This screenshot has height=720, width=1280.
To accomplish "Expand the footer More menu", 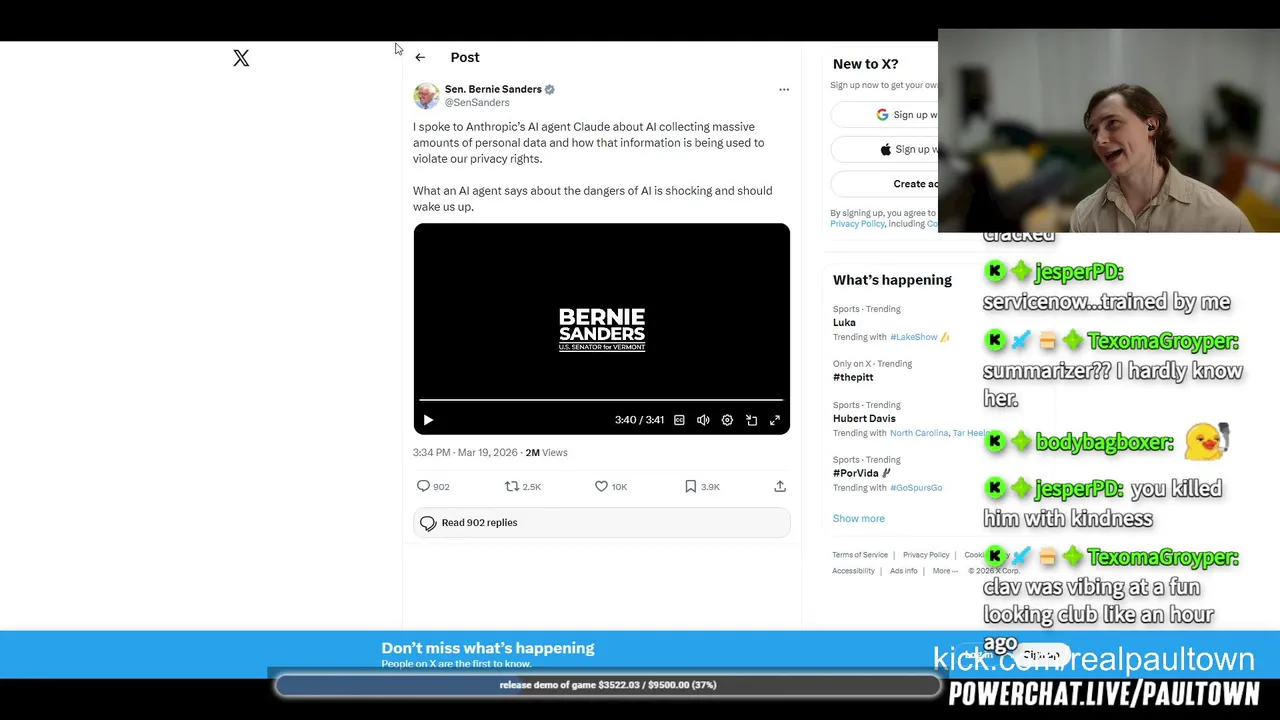I will click(x=945, y=571).
